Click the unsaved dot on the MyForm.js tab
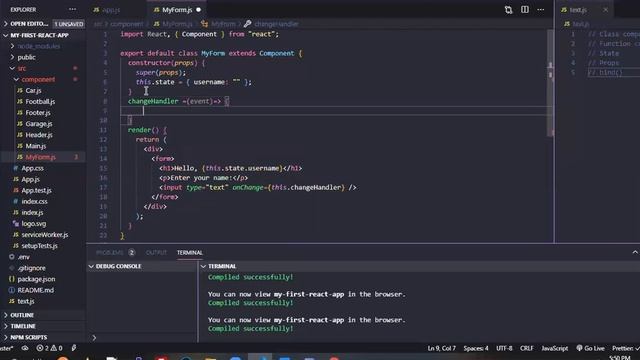The height and width of the screenshot is (360, 640). coord(198,10)
